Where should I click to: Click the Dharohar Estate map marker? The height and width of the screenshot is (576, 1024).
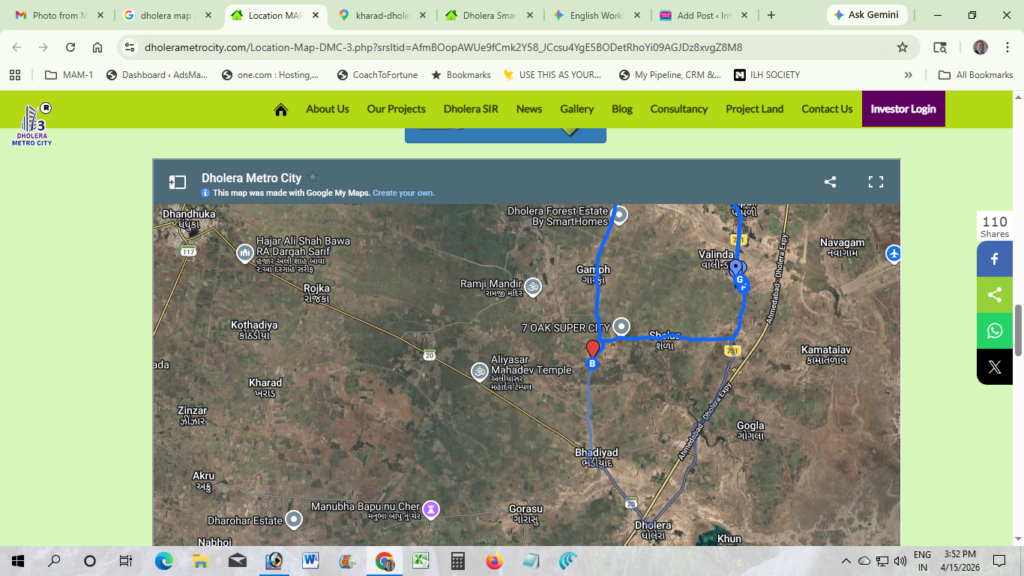point(294,520)
